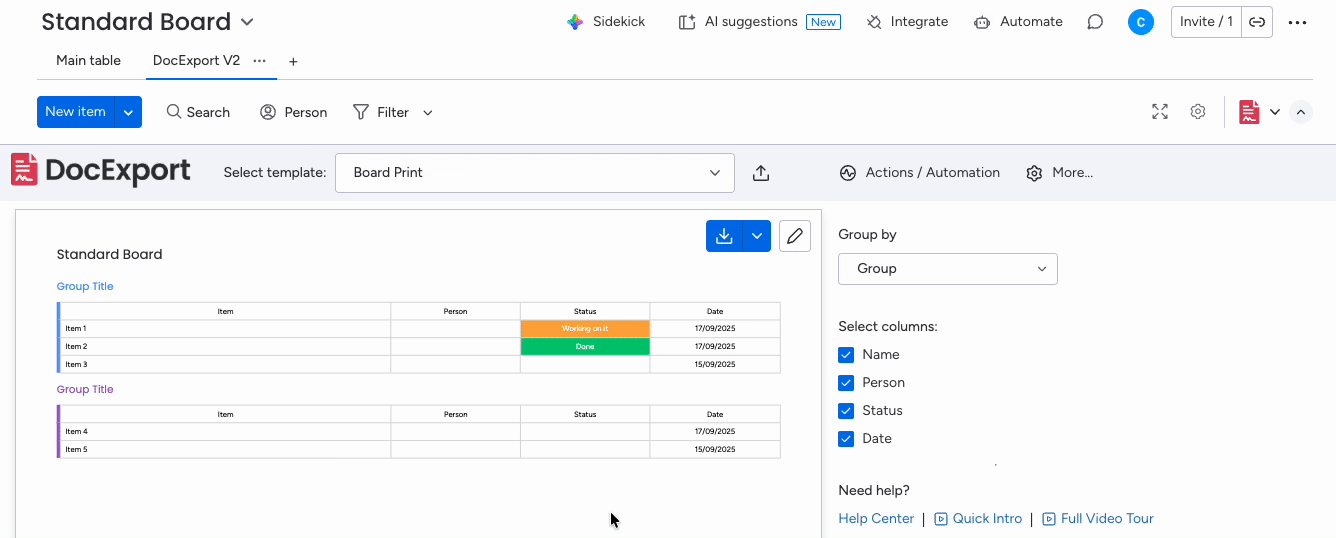Viewport: 1336px width, 538px height.
Task: Click the orange Working on it status cell
Action: click(x=585, y=329)
